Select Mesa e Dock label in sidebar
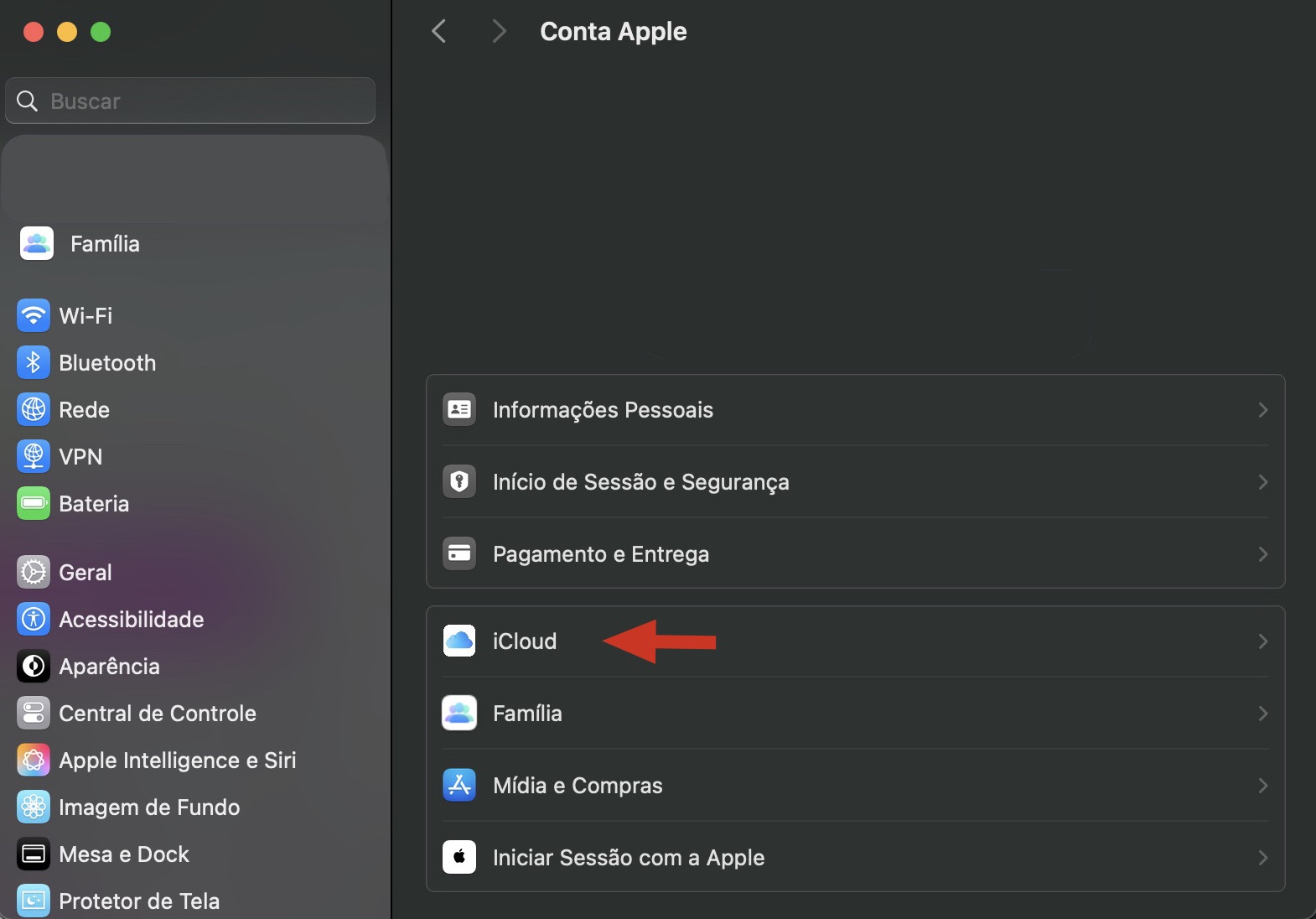This screenshot has width=1316, height=919. tap(124, 854)
